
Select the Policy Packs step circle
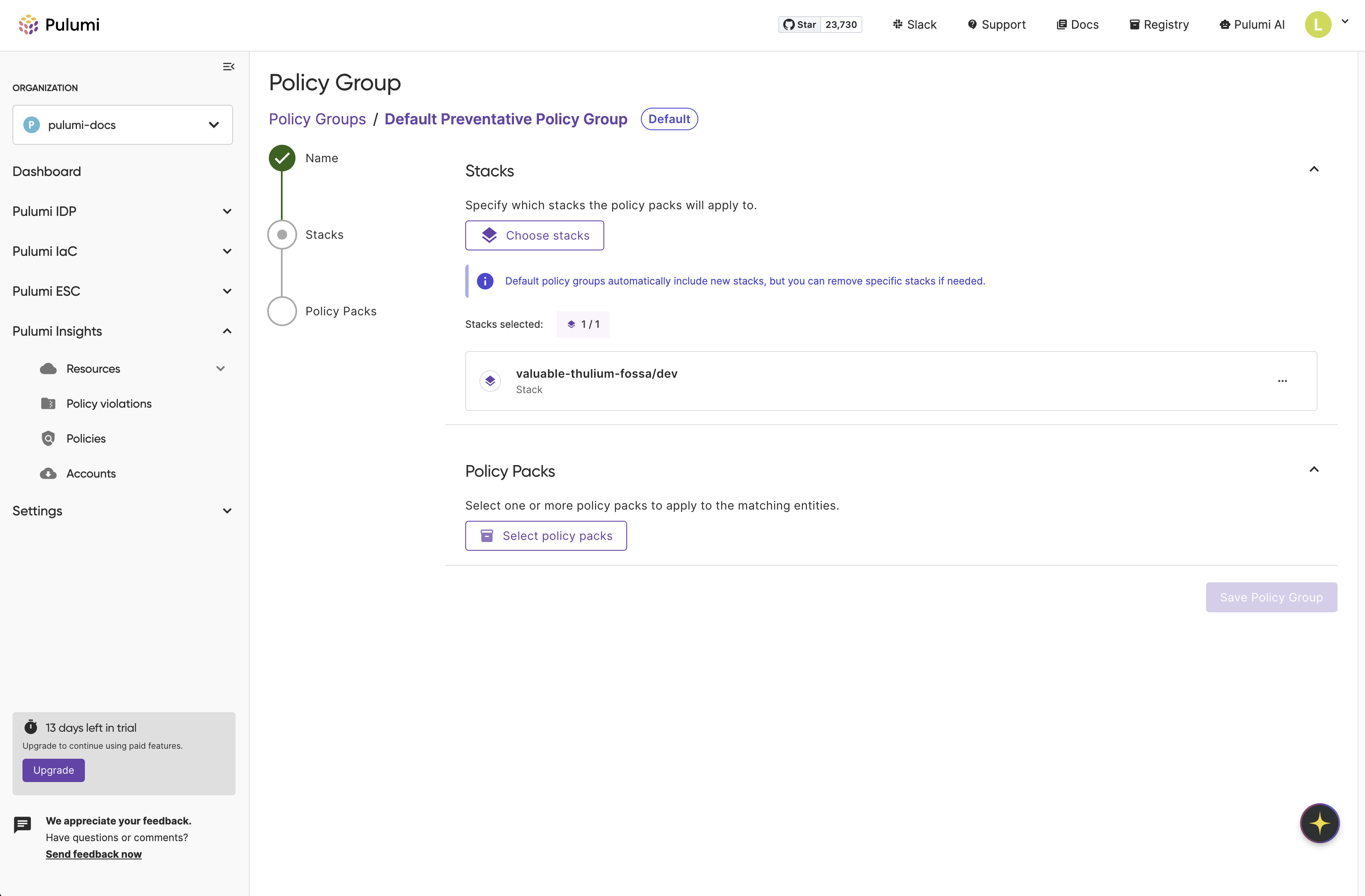click(282, 311)
